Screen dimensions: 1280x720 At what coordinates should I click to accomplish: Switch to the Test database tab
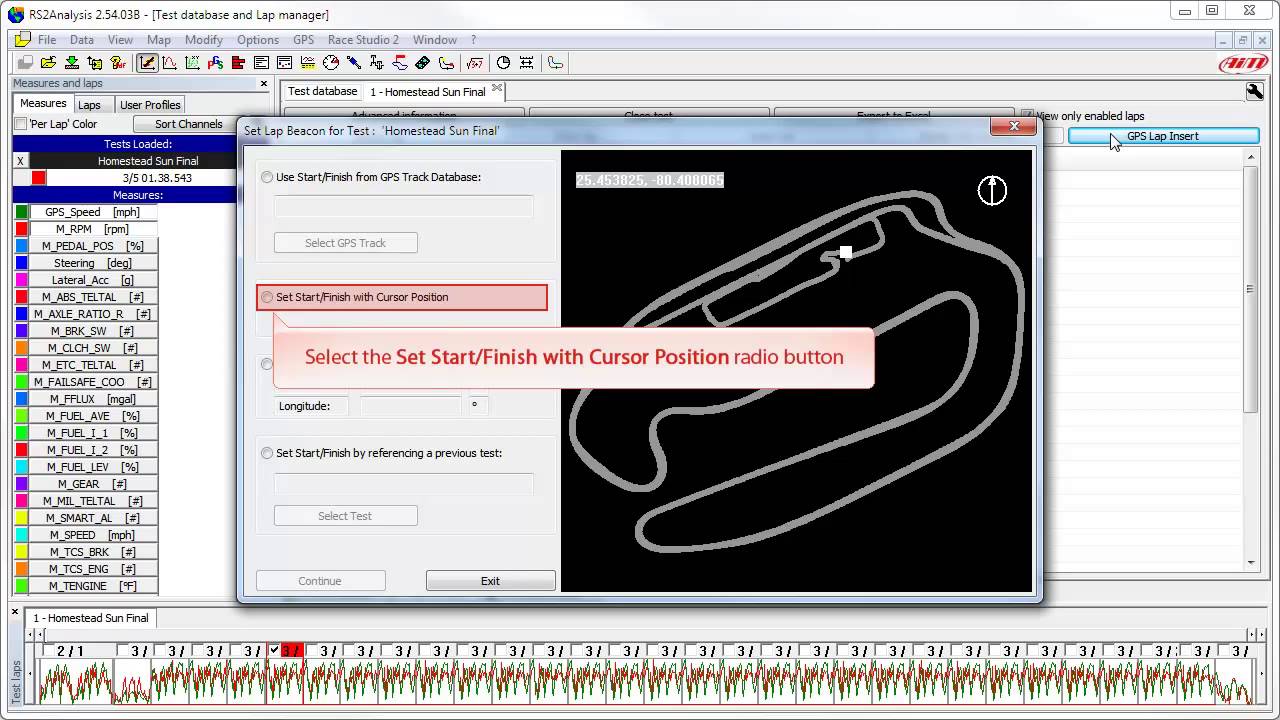322,91
